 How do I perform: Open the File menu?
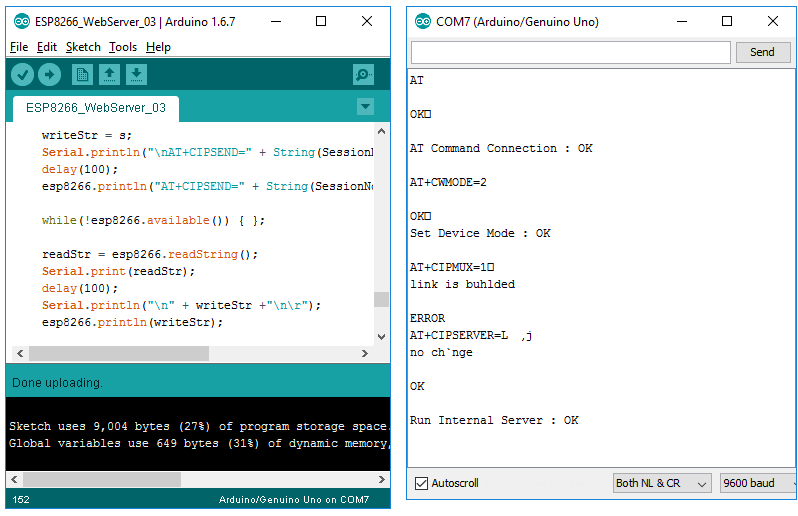click(x=19, y=47)
